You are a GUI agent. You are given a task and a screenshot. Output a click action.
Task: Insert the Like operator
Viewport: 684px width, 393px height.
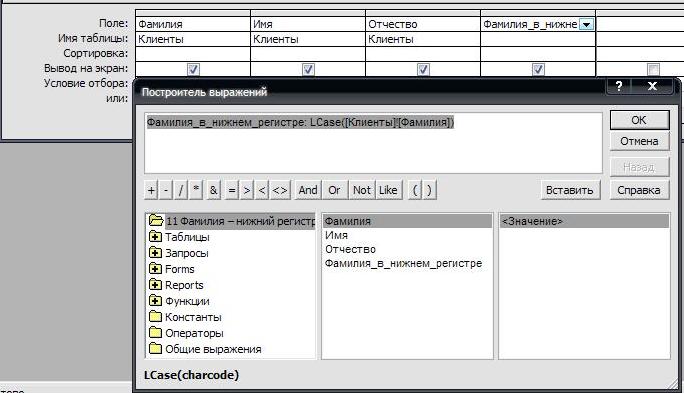[388, 190]
